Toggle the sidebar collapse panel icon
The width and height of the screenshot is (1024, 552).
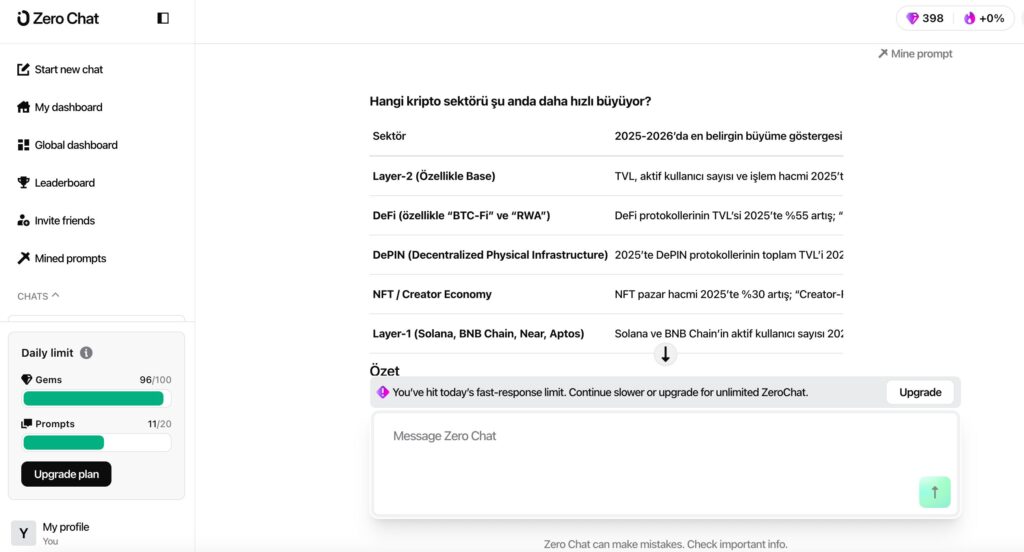(163, 18)
